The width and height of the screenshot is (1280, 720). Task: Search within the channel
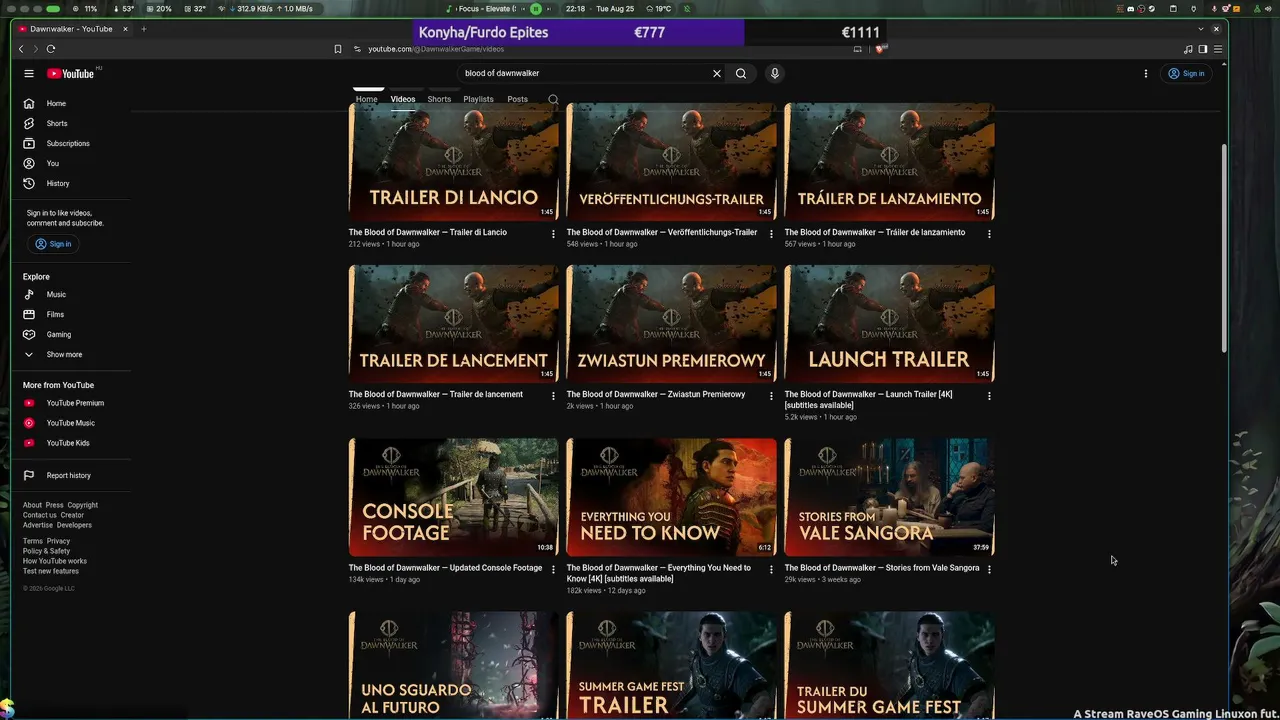[553, 99]
